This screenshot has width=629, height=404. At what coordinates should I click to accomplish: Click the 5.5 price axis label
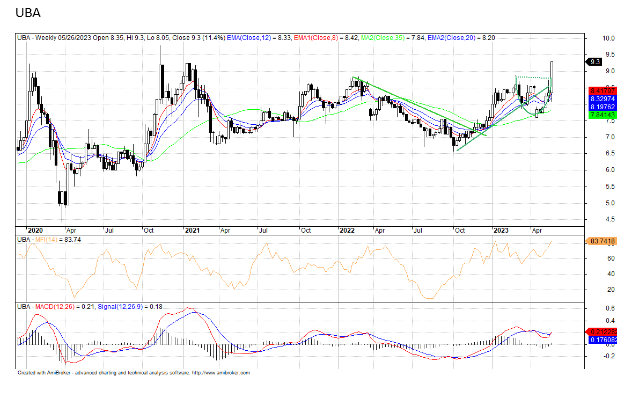pyautogui.click(x=610, y=187)
